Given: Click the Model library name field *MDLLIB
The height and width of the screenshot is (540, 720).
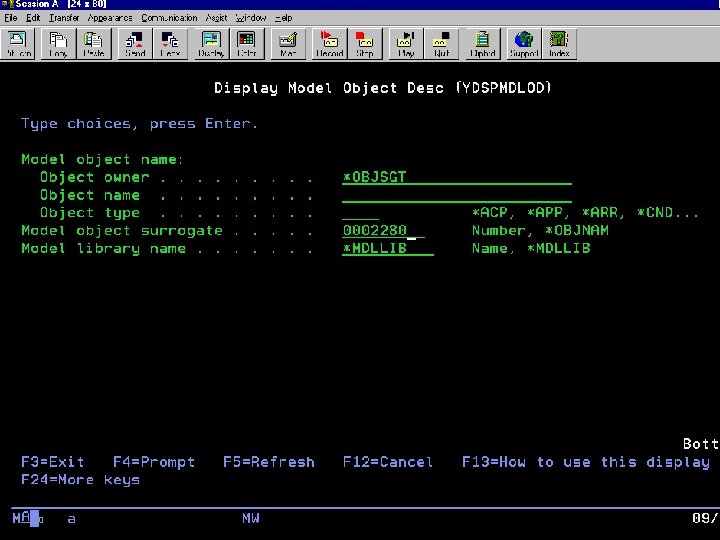Looking at the screenshot, I should pos(388,249).
